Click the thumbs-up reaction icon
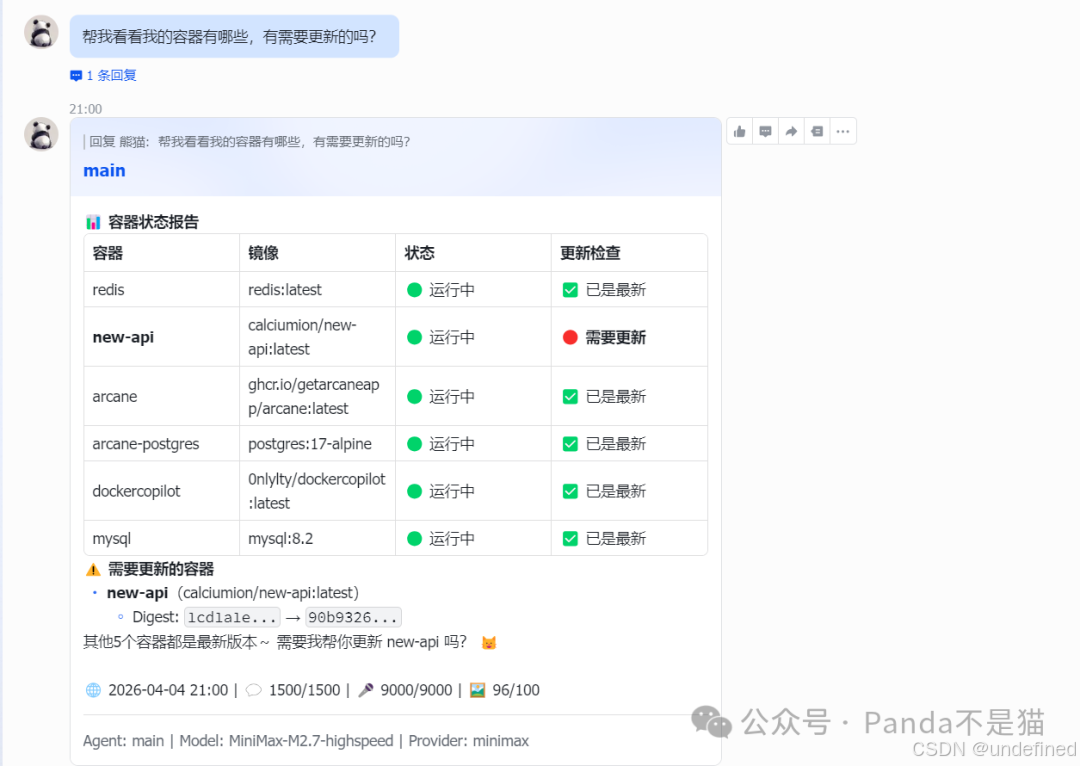 click(740, 132)
